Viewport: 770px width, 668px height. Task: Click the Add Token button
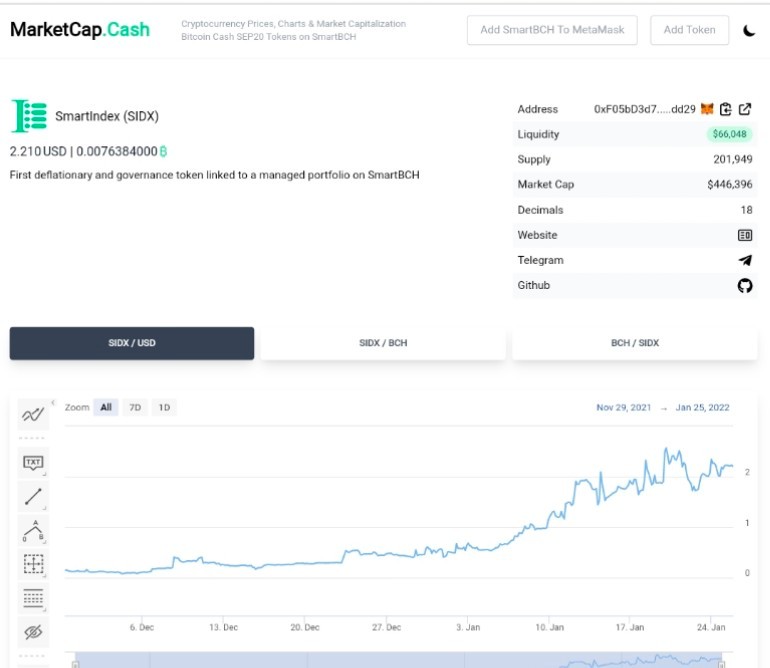(x=689, y=30)
